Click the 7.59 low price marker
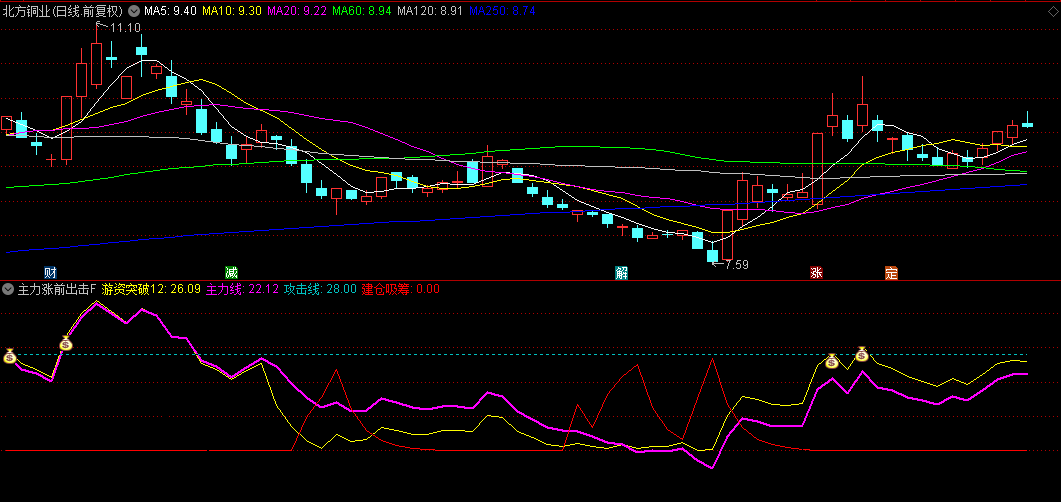Screen dimensions: 1061x502 pos(736,265)
